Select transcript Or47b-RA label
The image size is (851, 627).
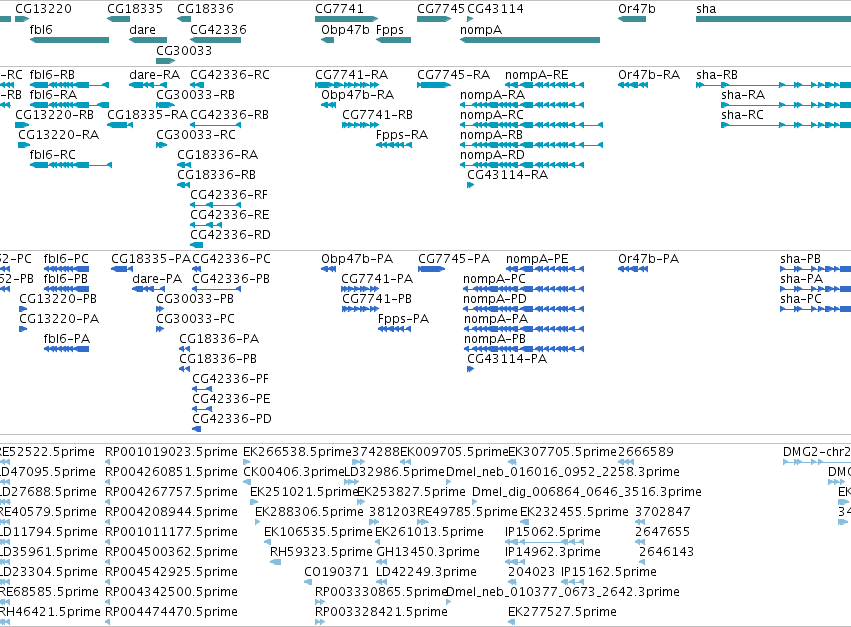coord(649,75)
